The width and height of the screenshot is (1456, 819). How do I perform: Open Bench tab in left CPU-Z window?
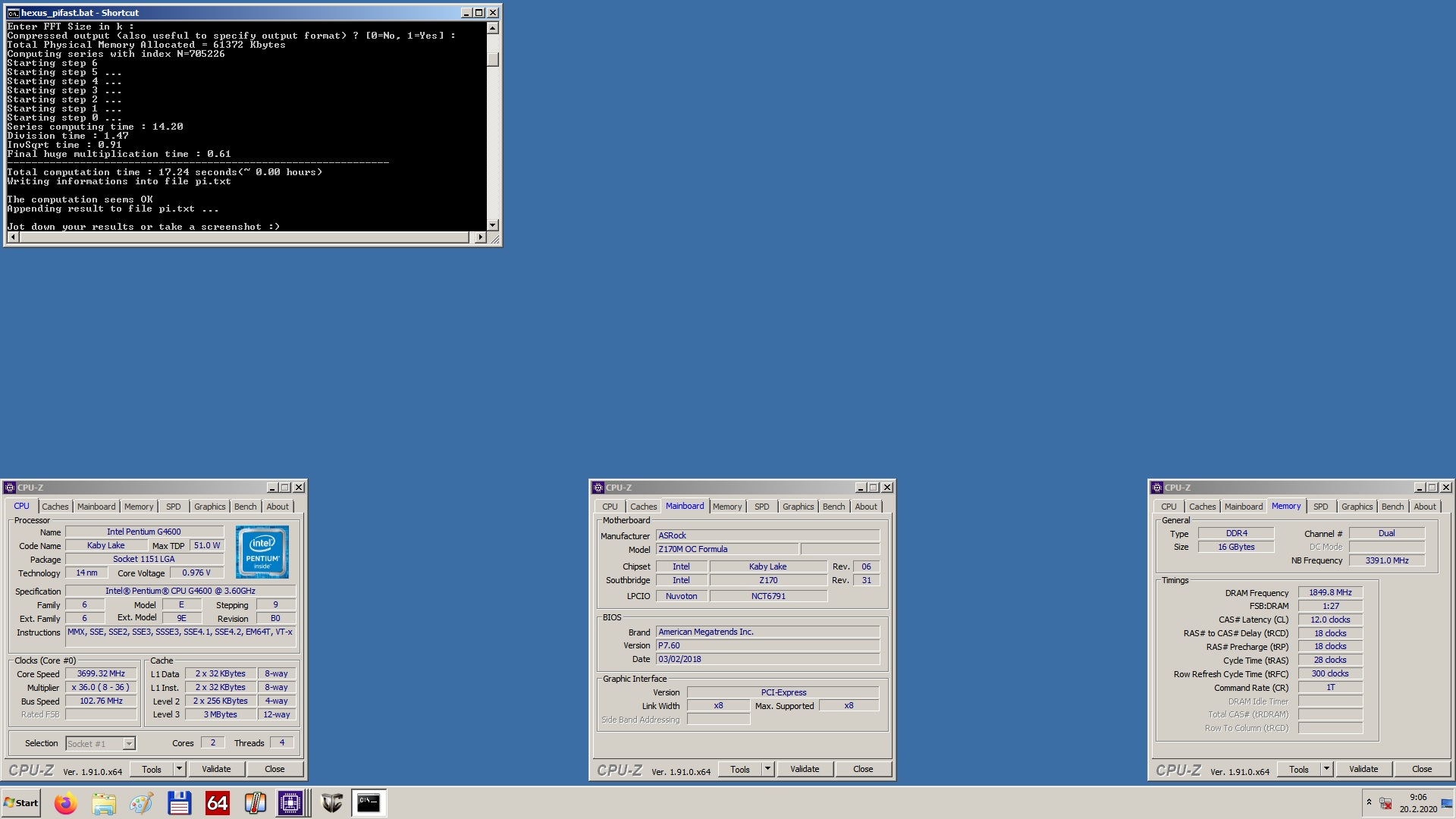click(x=246, y=507)
